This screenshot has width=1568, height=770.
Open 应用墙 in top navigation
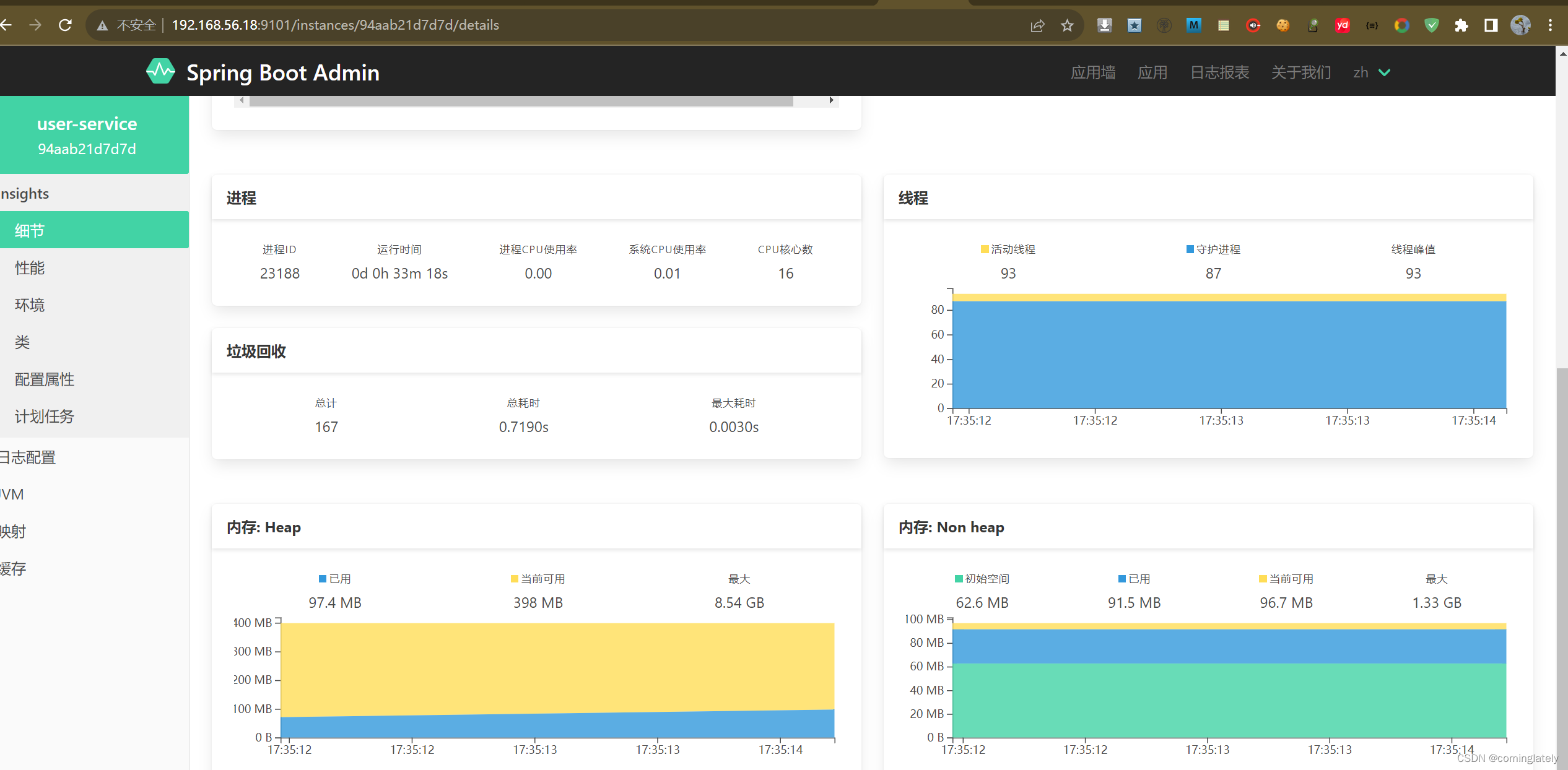1093,72
